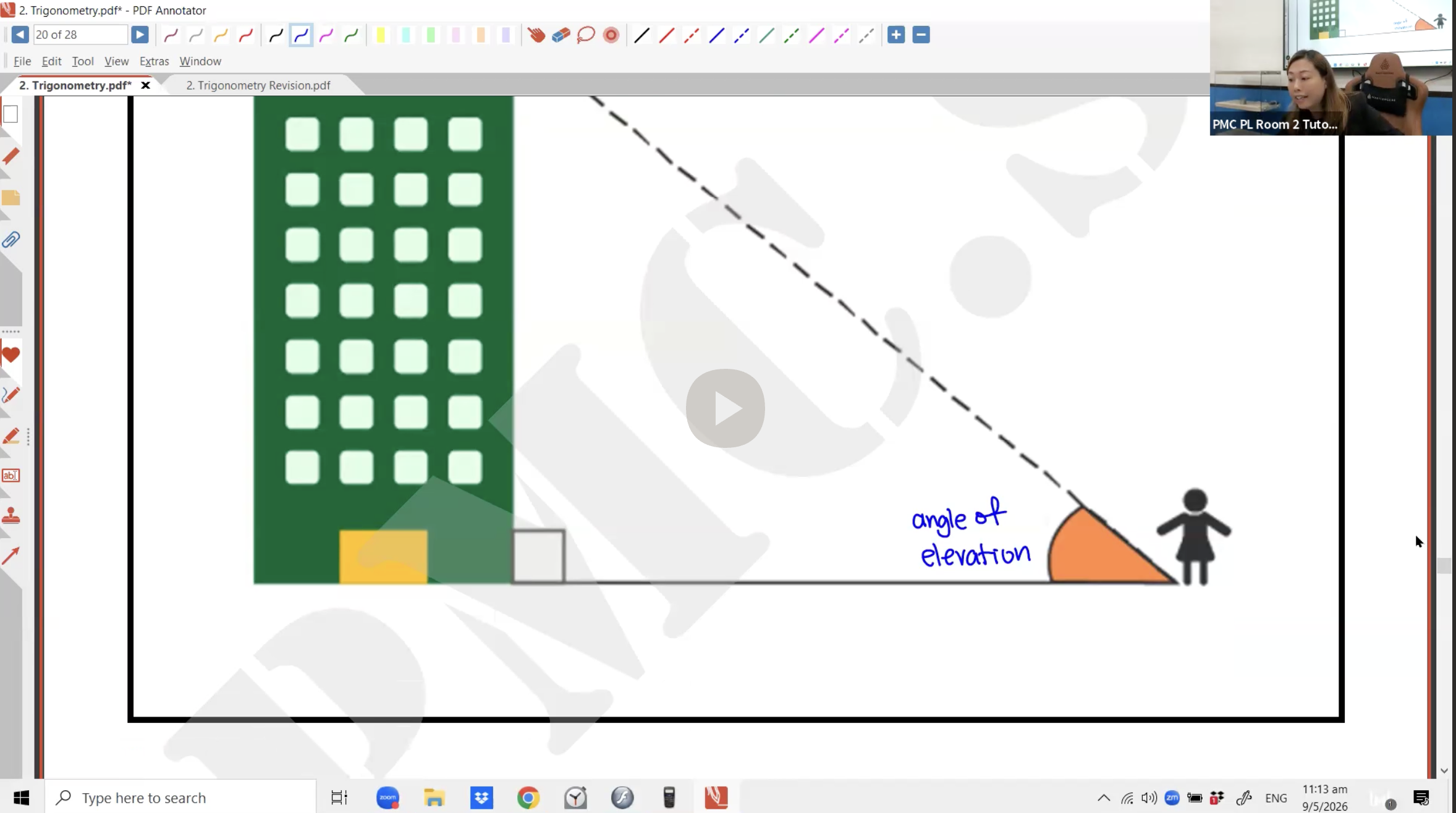Click the page number field '20 of 28'
The image size is (1456, 813).
[x=80, y=35]
